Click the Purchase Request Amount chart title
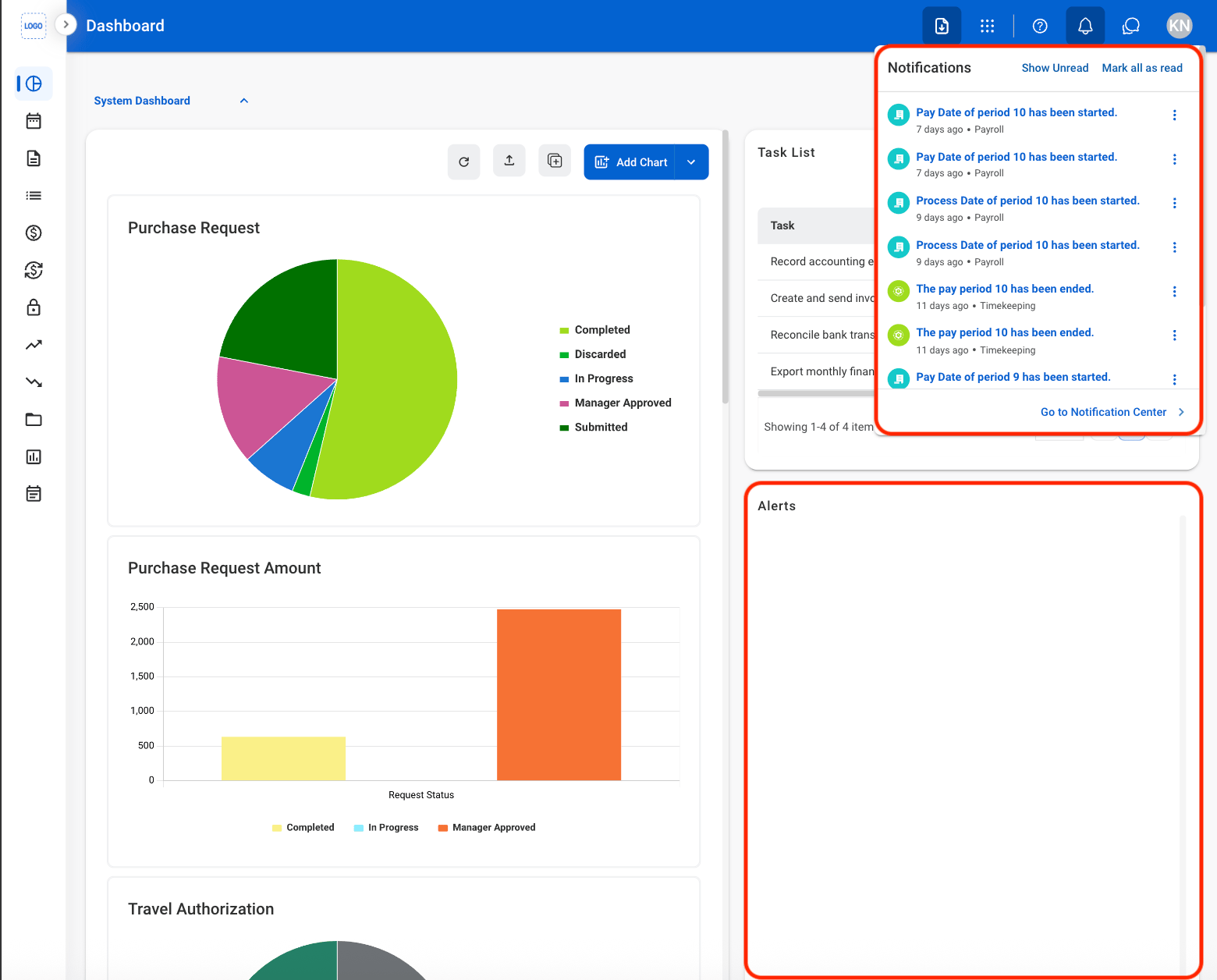Image resolution: width=1217 pixels, height=980 pixels. (225, 568)
